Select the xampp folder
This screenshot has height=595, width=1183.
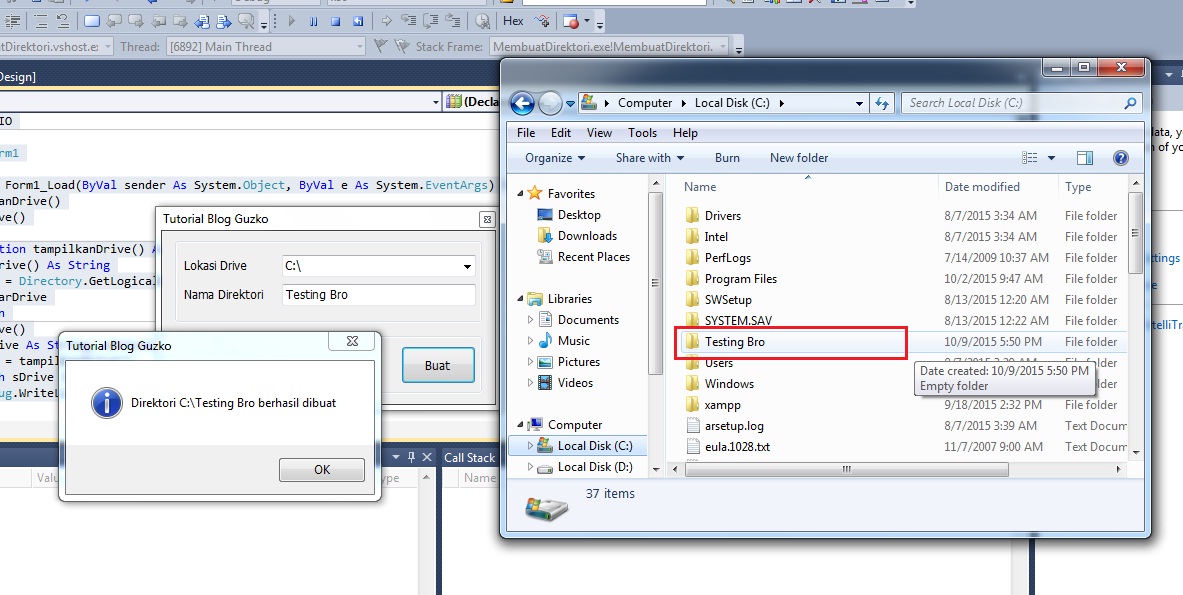click(722, 406)
